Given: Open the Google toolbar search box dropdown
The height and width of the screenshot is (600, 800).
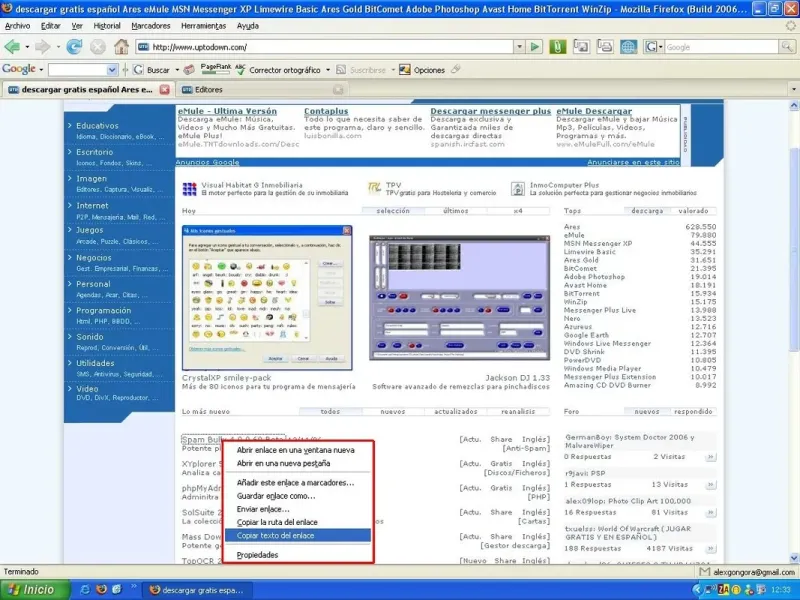Looking at the screenshot, I should point(112,70).
